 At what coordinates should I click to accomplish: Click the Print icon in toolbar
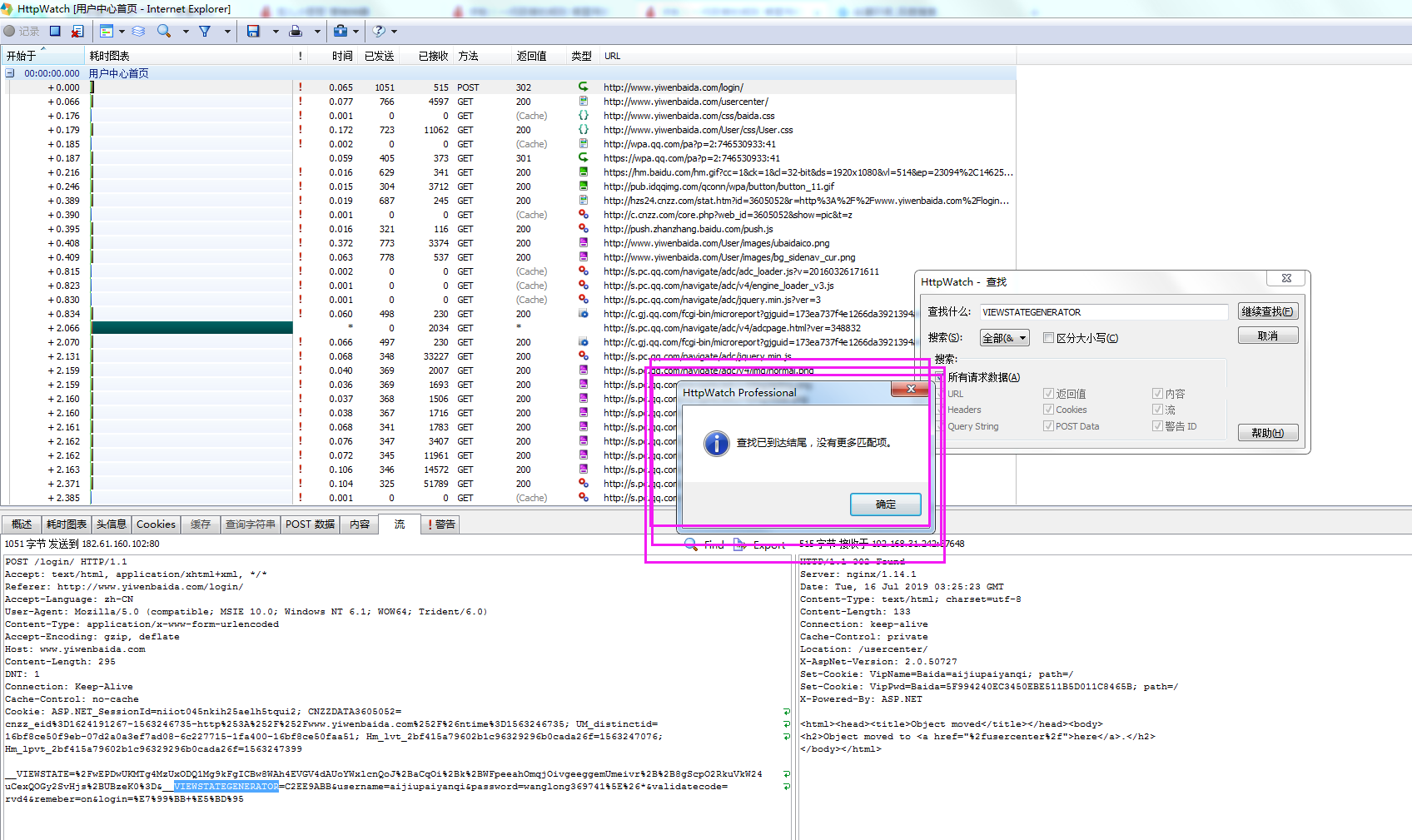tap(296, 31)
